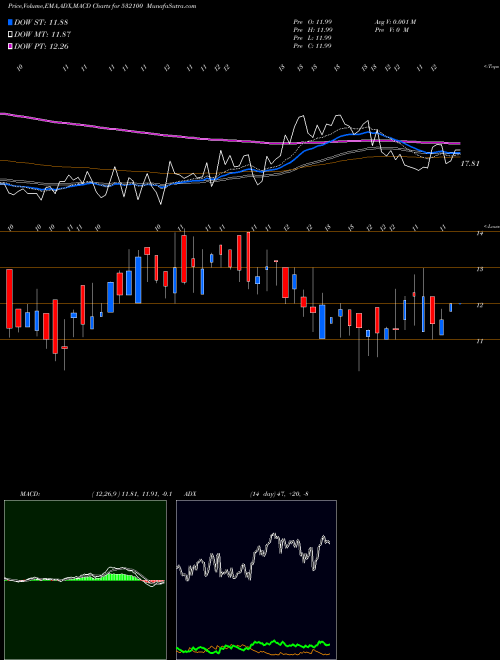Screen dimensions: 500x660
Task: Click the 14 price axis label
Action: pos(479,234)
